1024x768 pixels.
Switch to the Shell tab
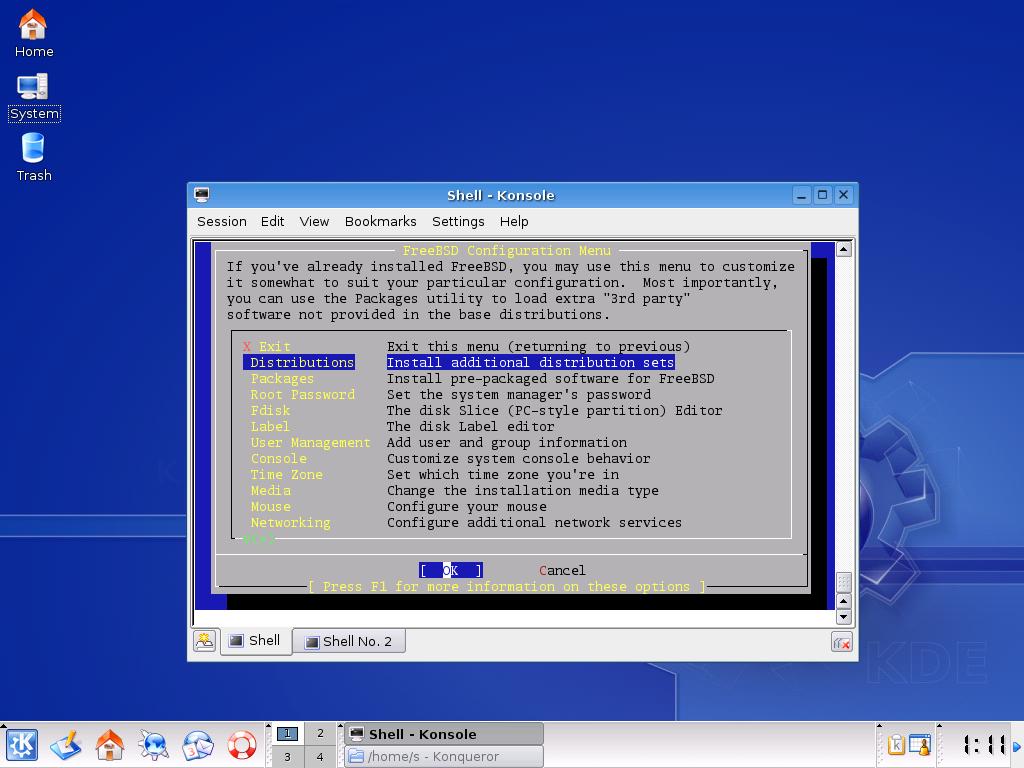256,641
